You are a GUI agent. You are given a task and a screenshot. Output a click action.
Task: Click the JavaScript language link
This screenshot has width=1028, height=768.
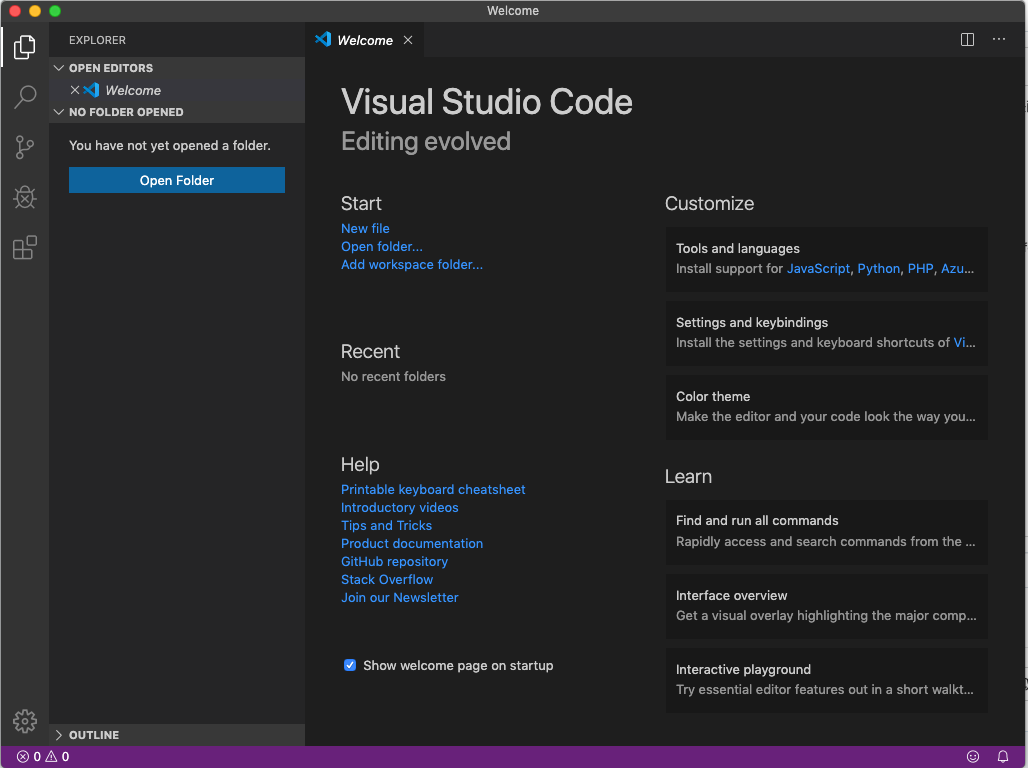tap(818, 268)
